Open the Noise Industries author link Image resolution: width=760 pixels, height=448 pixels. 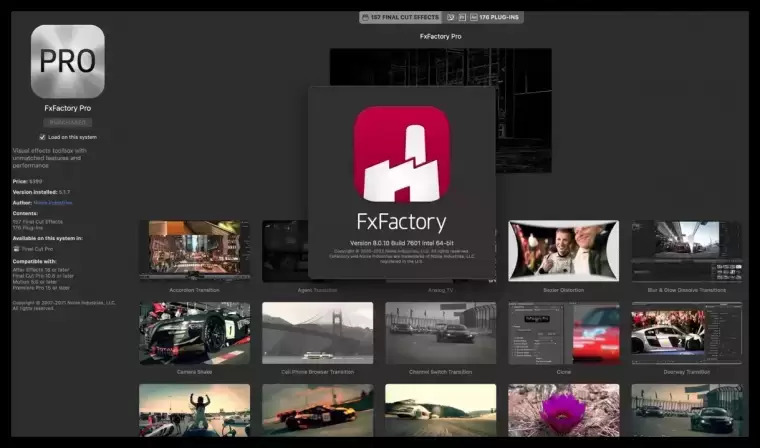(x=53, y=203)
